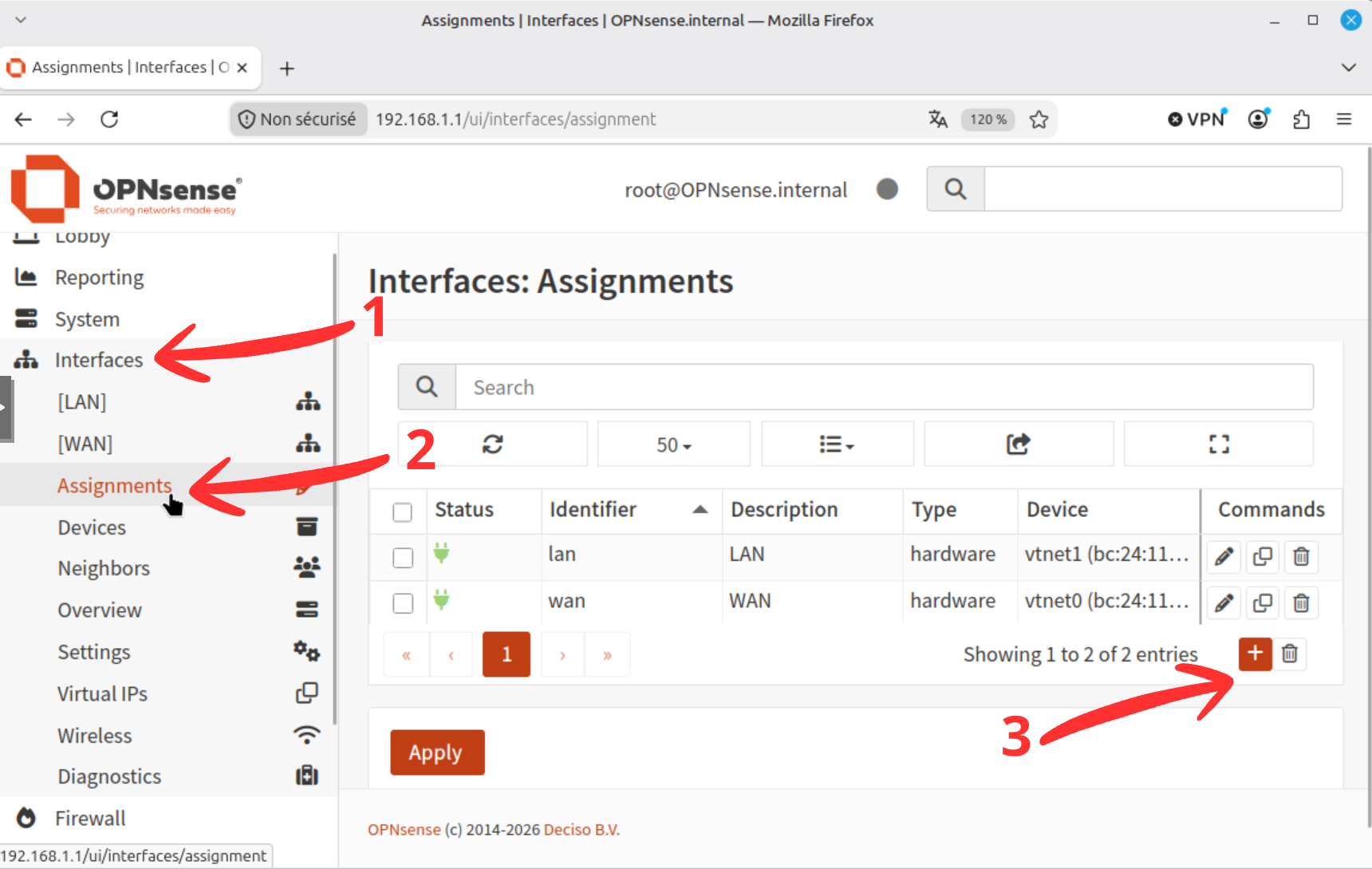The height and width of the screenshot is (869, 1372).
Task: Expand the System menu section
Action: (x=87, y=319)
